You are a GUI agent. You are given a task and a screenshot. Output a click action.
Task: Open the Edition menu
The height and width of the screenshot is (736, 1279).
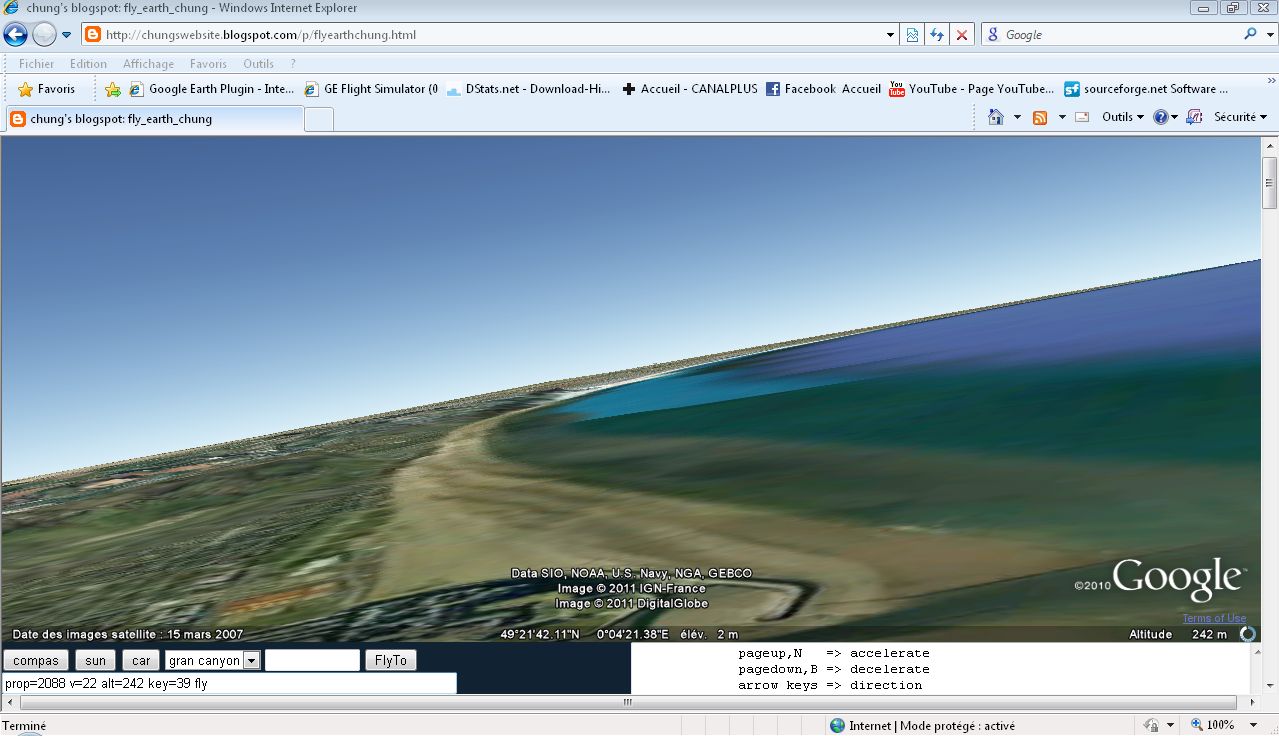[88, 64]
